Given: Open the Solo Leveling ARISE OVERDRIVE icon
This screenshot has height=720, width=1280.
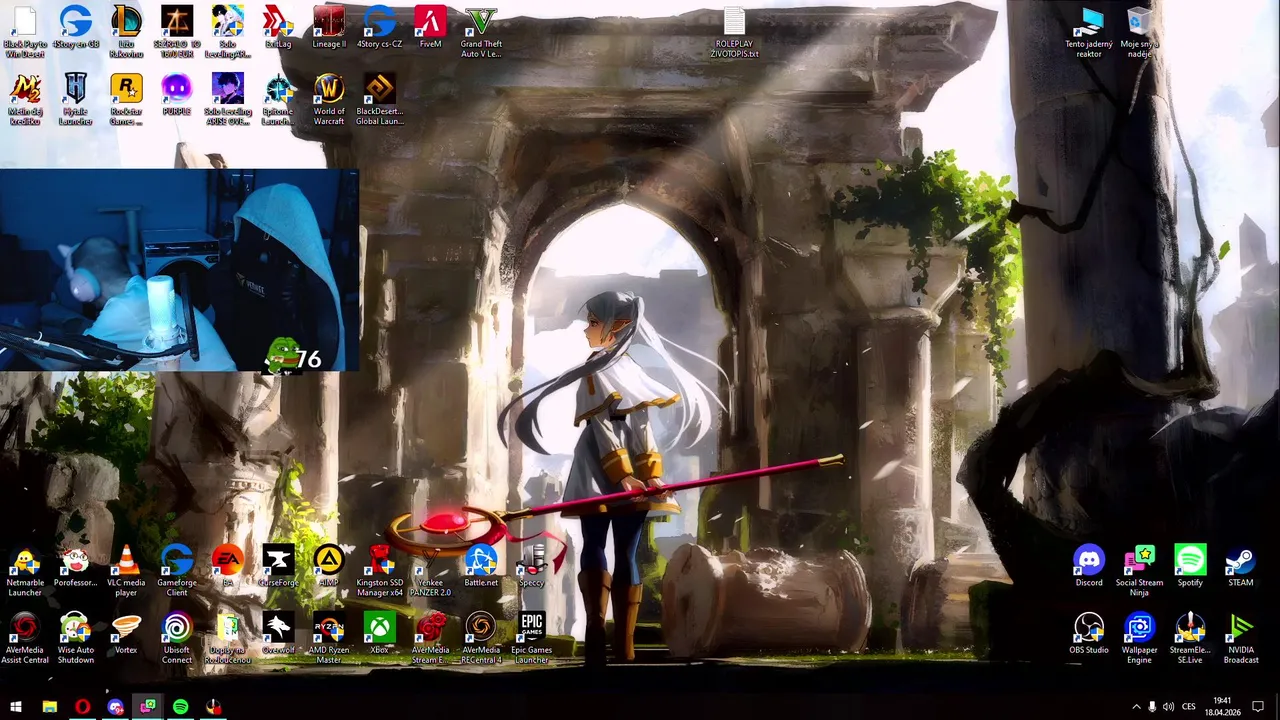Looking at the screenshot, I should click(228, 100).
